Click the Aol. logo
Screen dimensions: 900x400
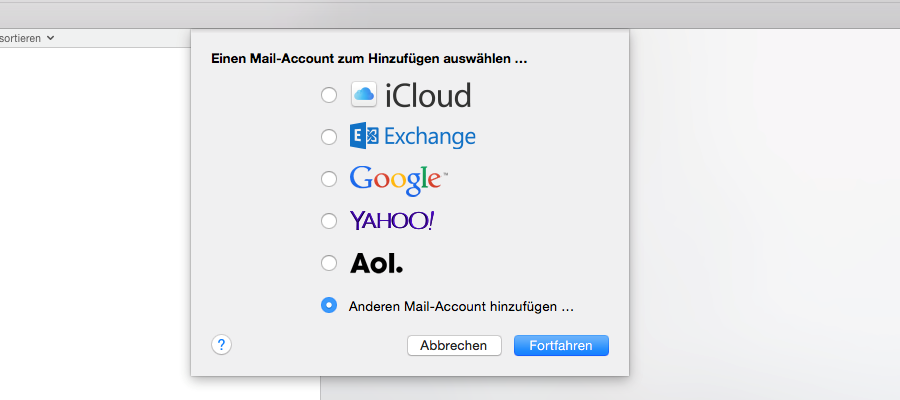377,263
